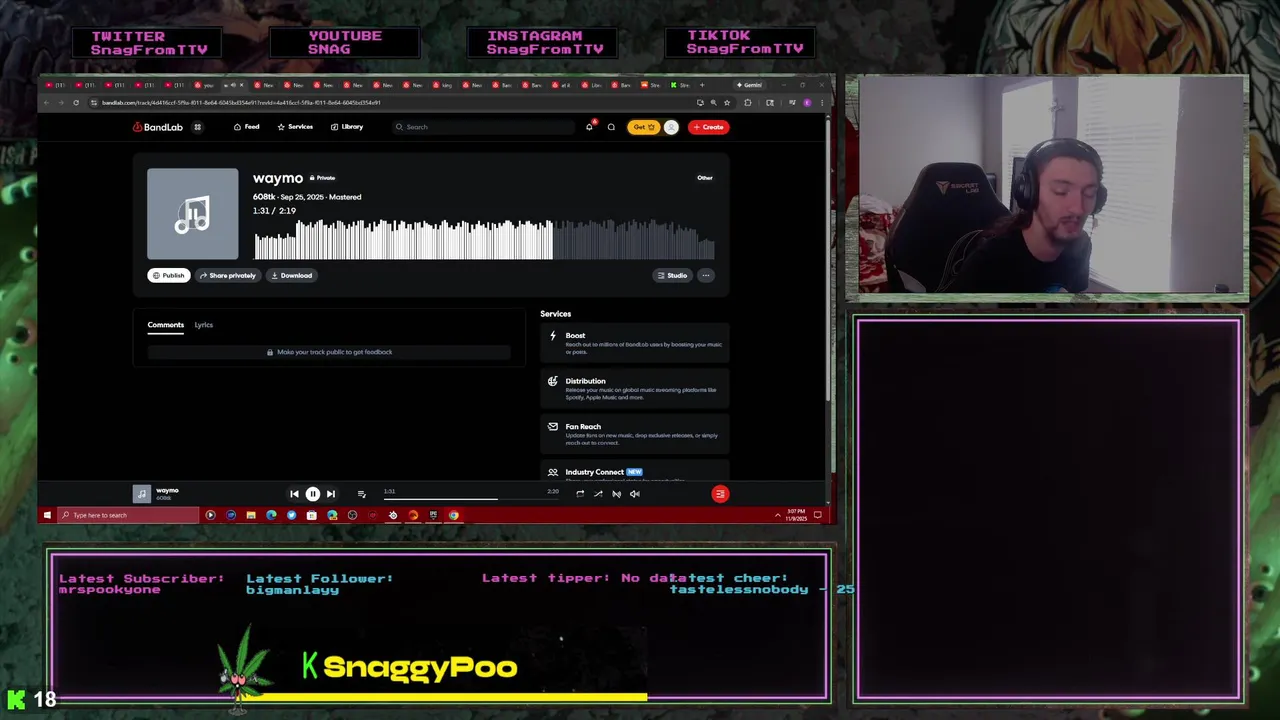Open the Gemini button in browser

point(749,85)
